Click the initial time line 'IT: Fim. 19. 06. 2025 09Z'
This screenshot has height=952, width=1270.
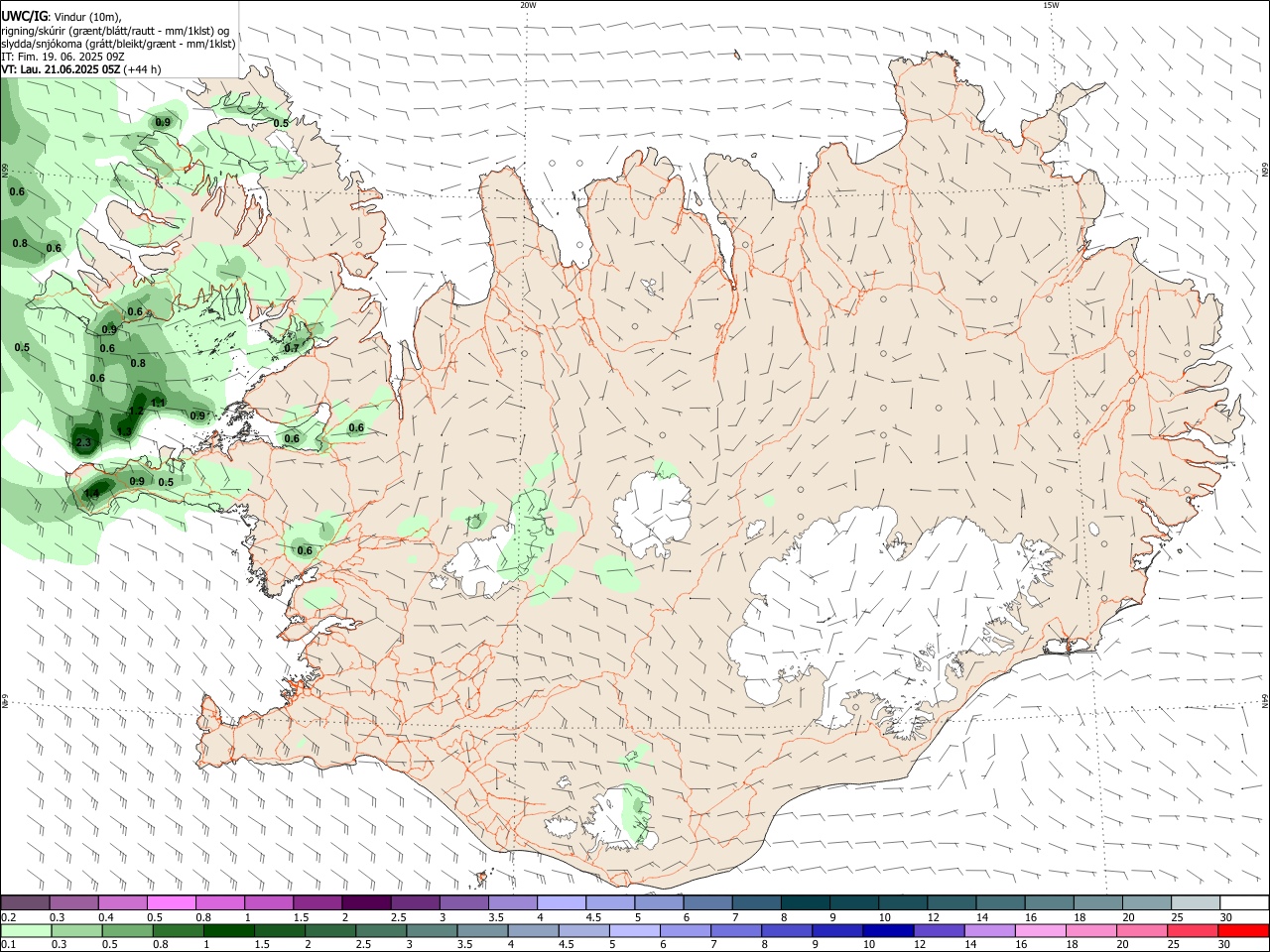pos(63,57)
